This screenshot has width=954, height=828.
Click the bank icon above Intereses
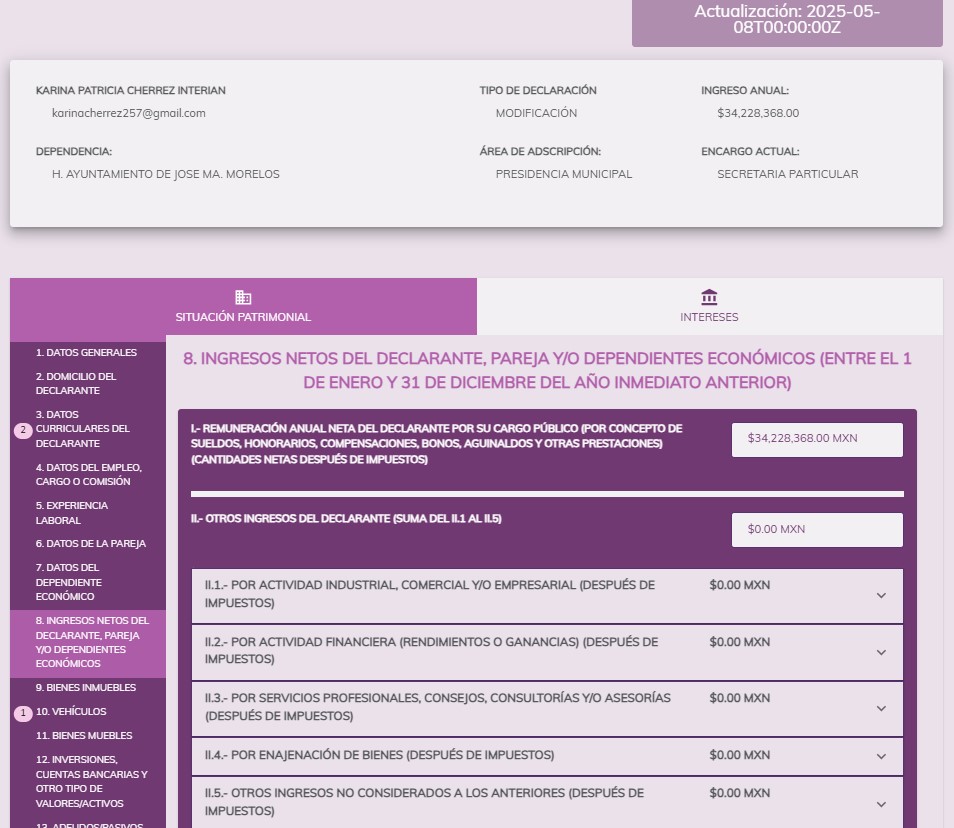point(709,297)
